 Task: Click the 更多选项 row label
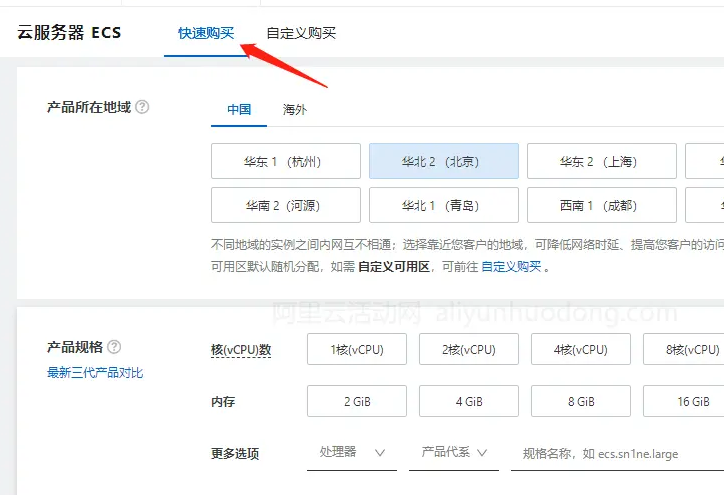click(235, 453)
